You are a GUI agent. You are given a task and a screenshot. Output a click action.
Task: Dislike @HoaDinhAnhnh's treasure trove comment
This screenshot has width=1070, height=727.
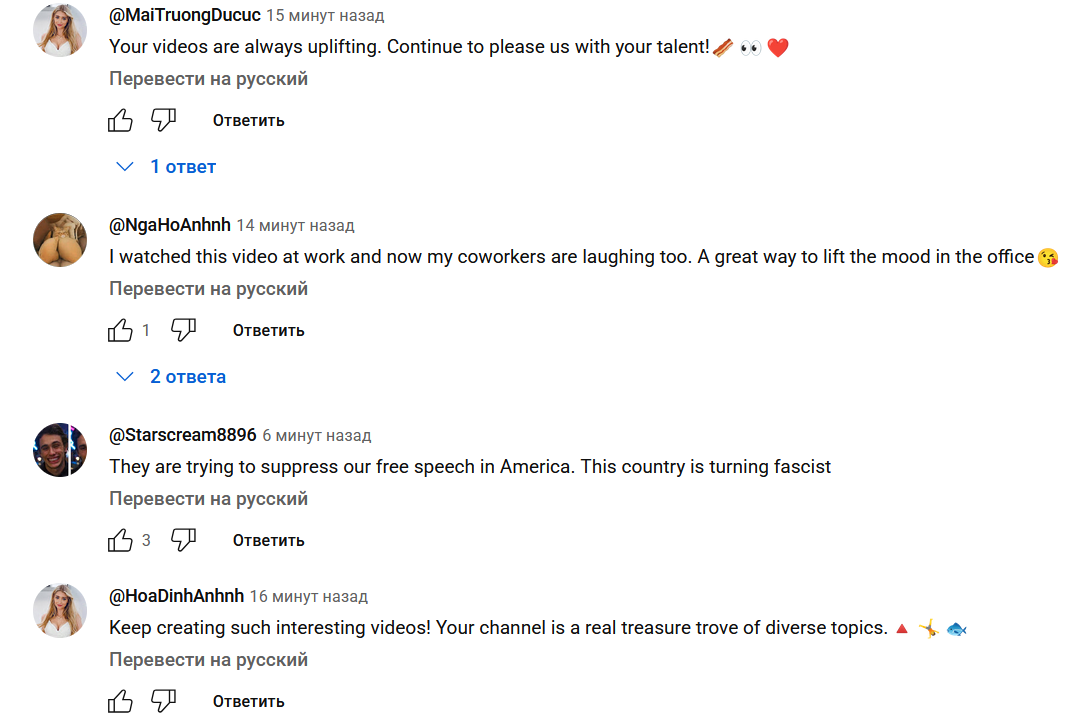(x=163, y=702)
